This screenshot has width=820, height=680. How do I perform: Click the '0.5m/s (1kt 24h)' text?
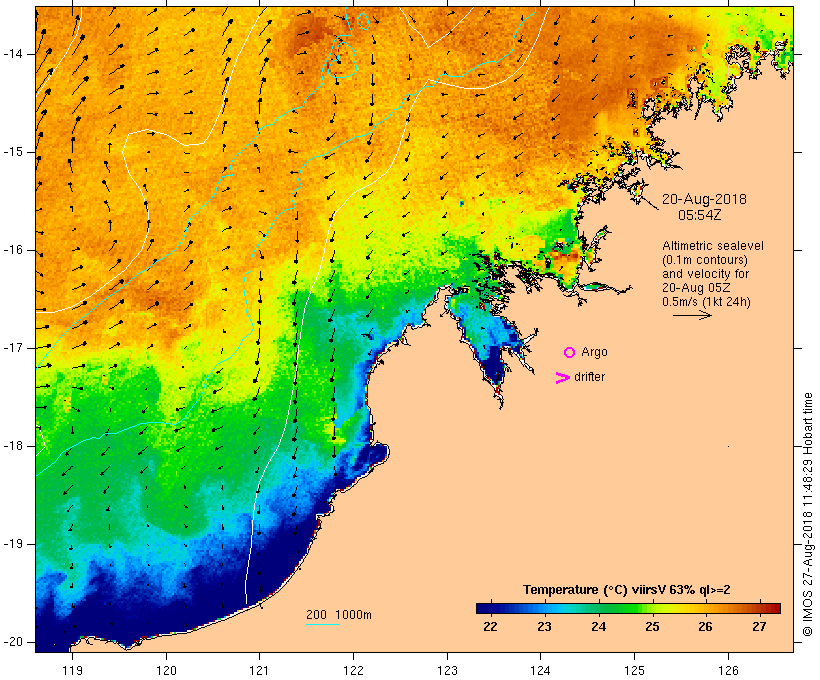pyautogui.click(x=706, y=302)
